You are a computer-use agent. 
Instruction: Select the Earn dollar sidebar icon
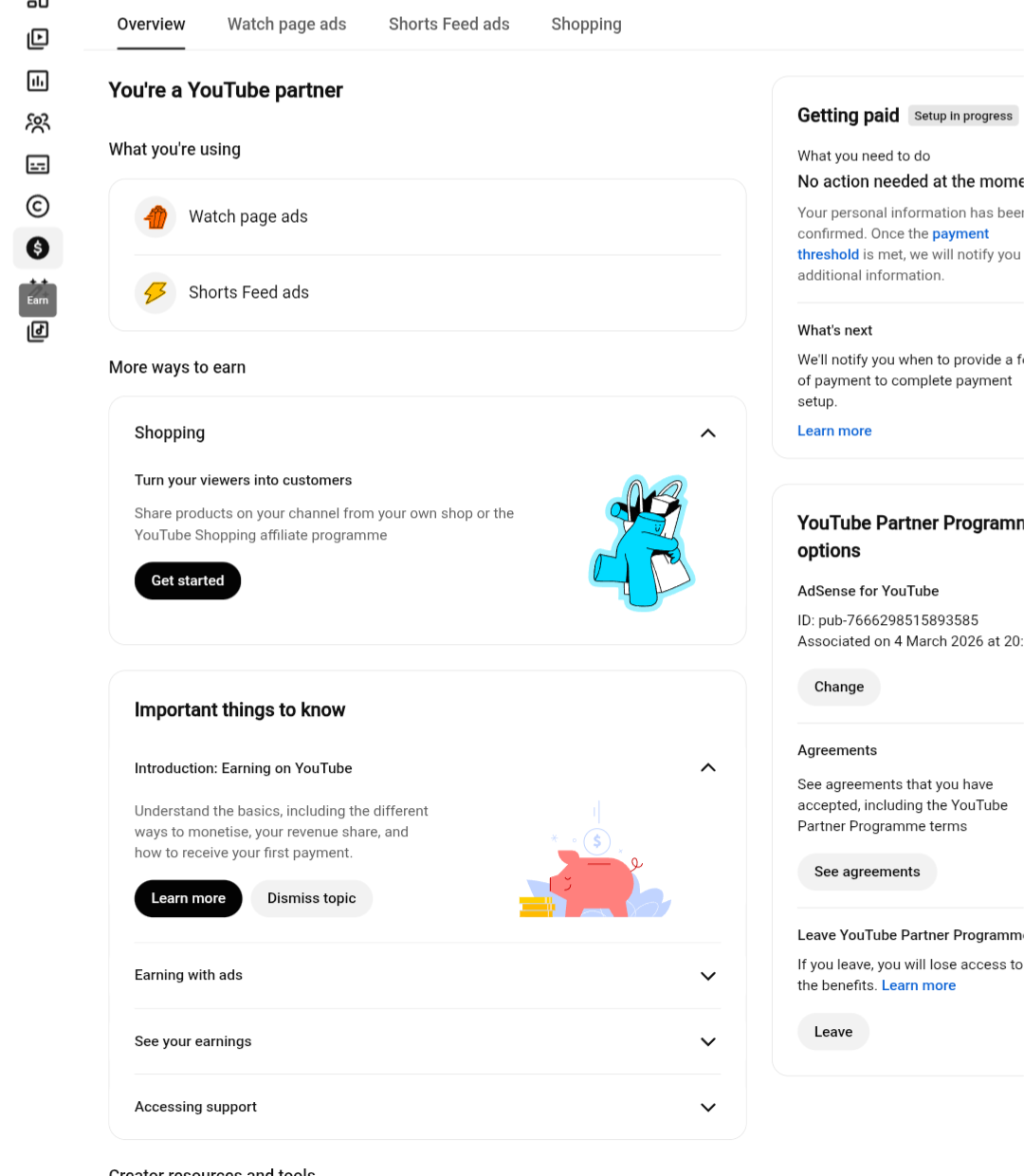click(x=38, y=248)
